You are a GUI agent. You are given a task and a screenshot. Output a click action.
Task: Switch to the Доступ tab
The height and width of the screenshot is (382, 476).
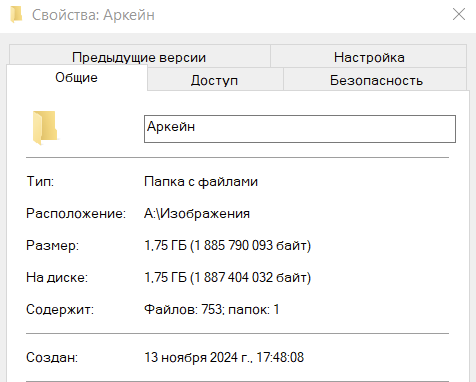pos(214,80)
